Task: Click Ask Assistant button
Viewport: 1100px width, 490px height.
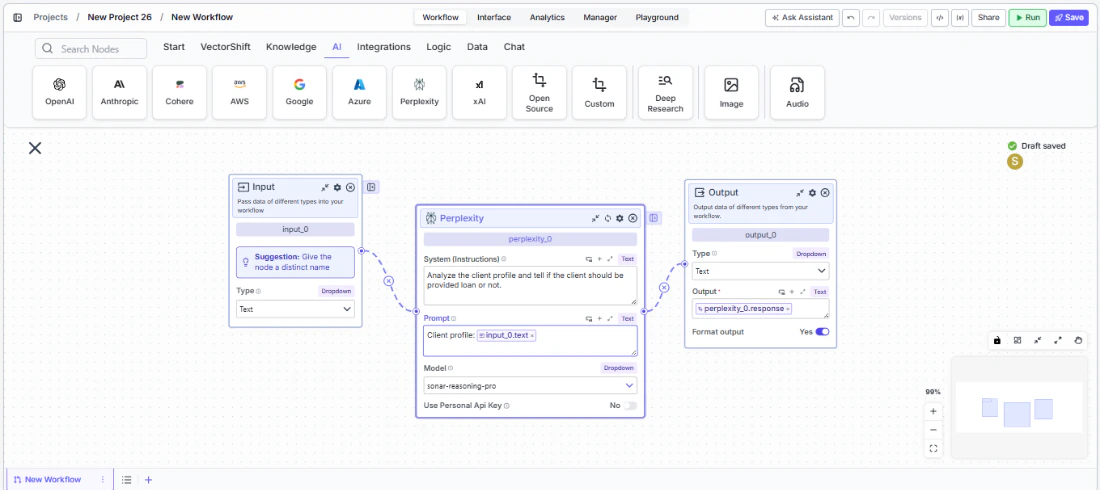Action: coord(802,18)
